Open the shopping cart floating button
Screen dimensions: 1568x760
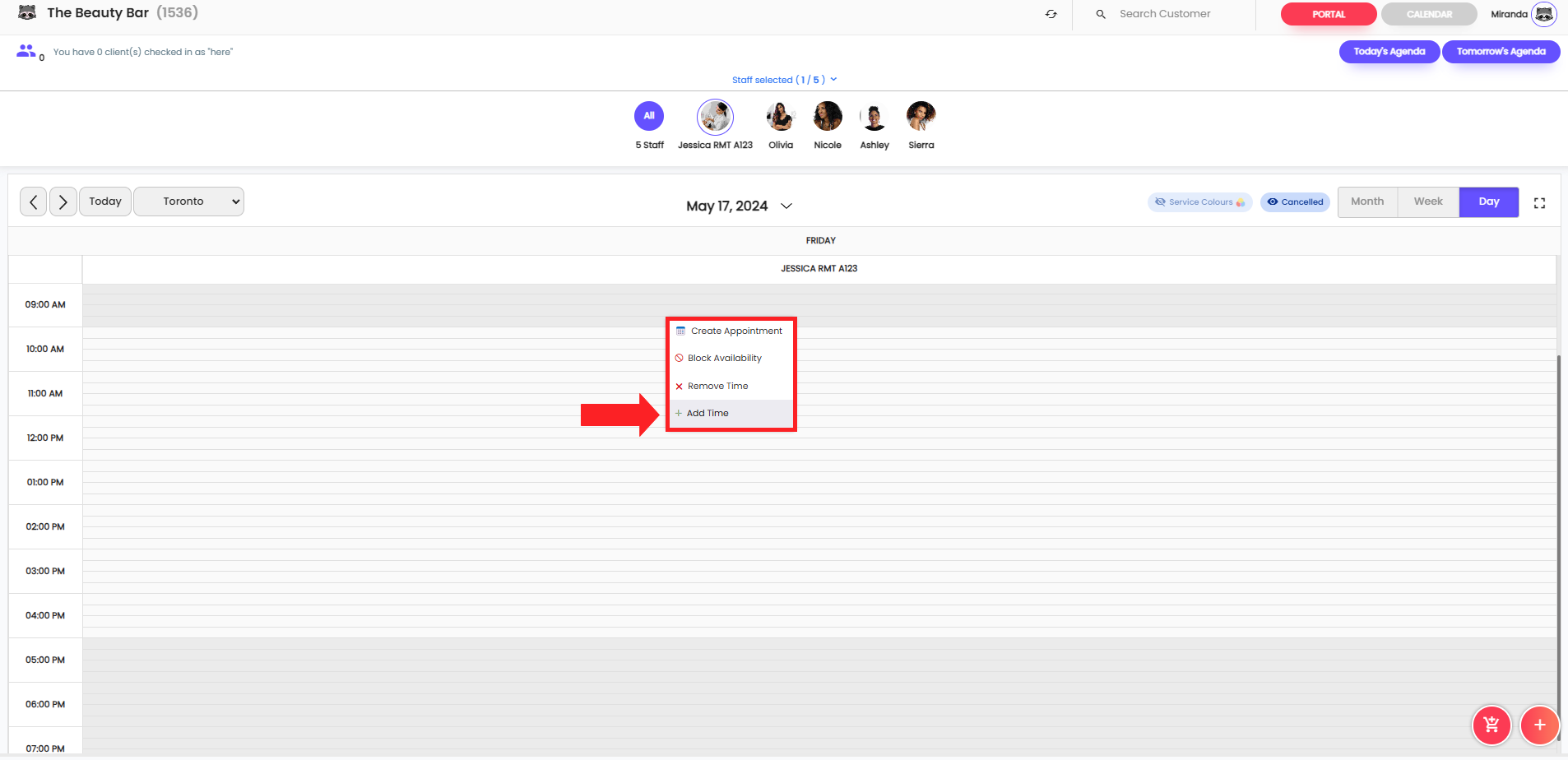click(1491, 725)
